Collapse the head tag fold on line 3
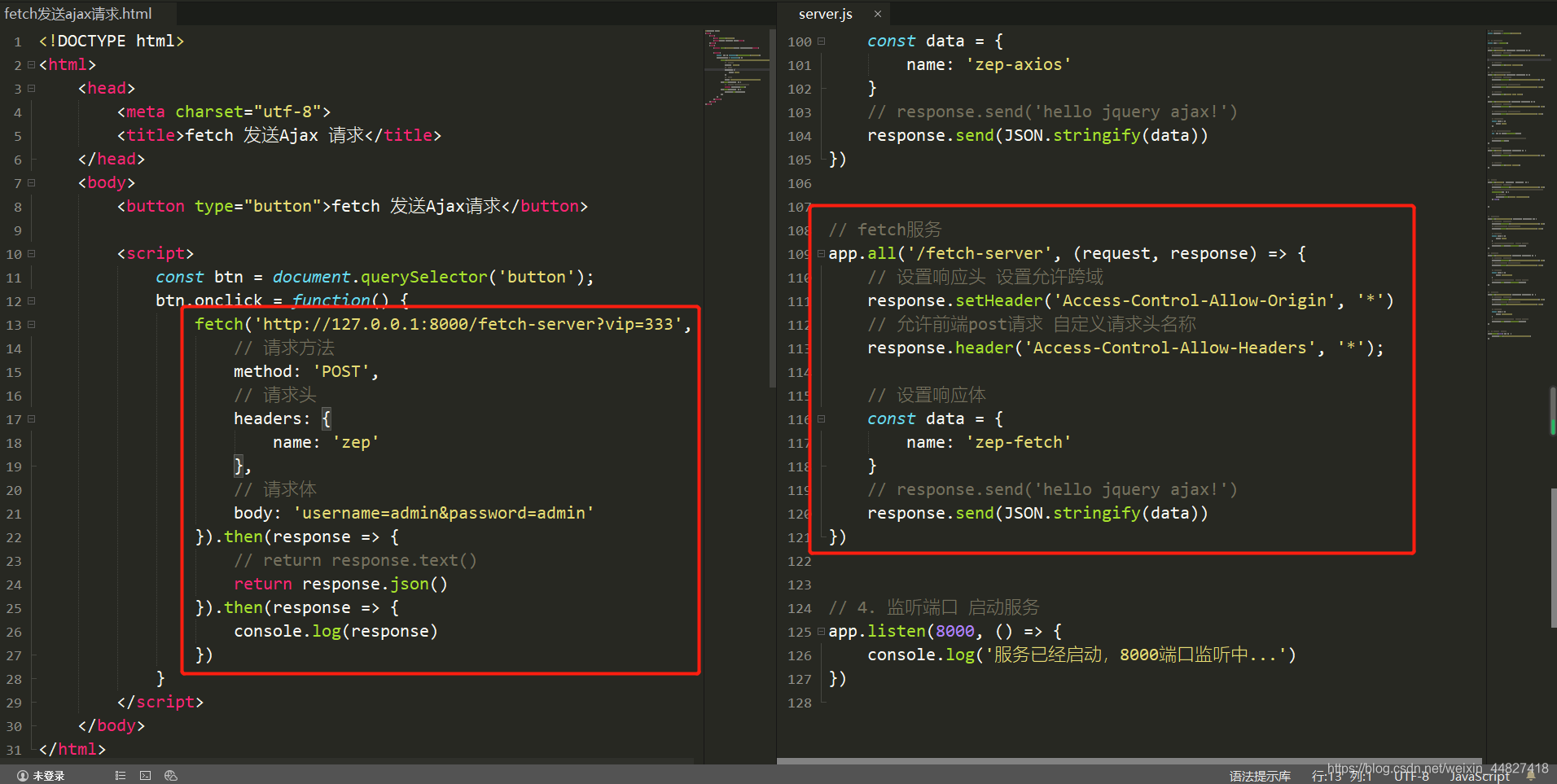The height and width of the screenshot is (784, 1557). tap(31, 88)
